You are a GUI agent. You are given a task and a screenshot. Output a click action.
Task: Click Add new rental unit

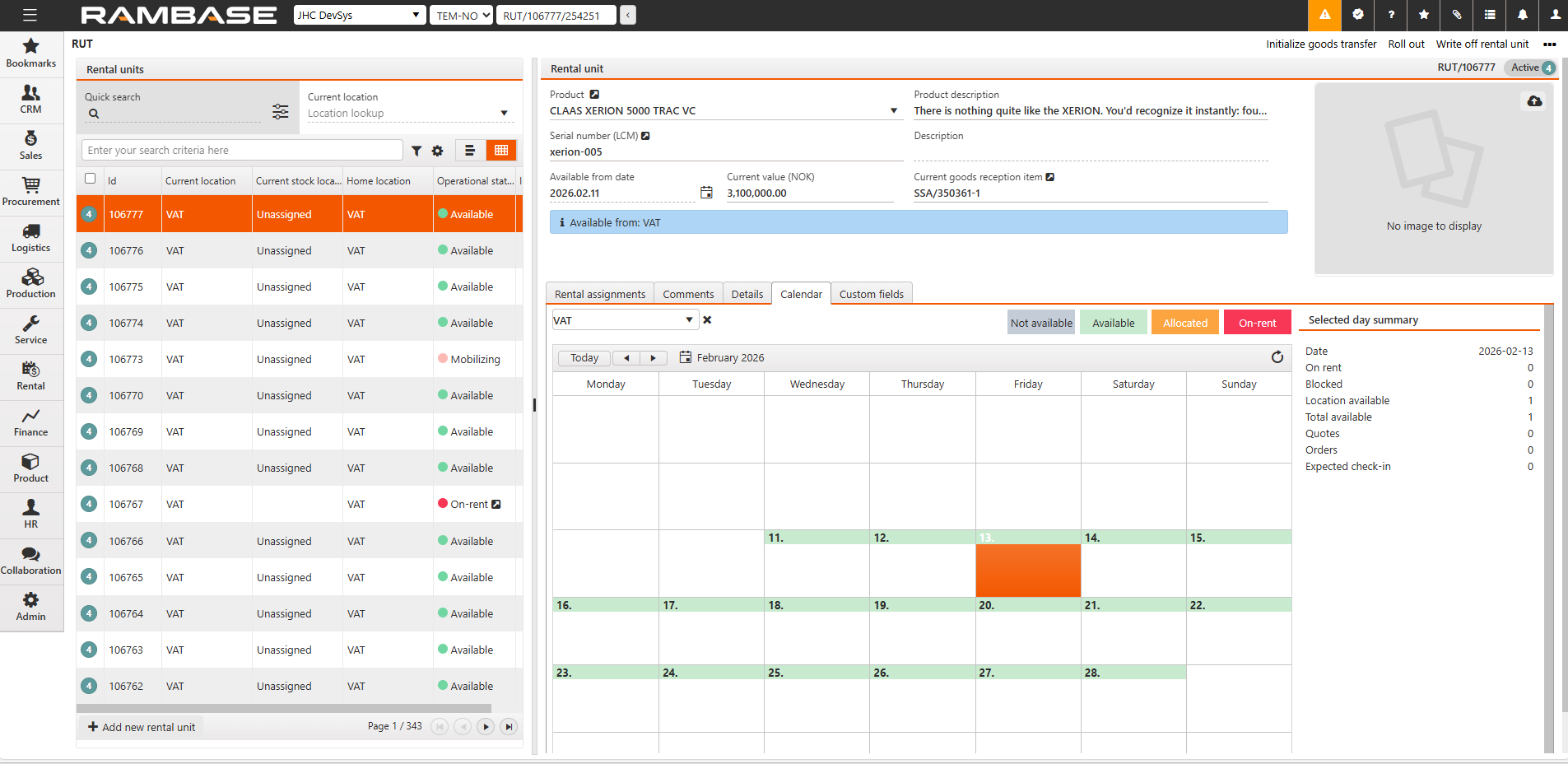pyautogui.click(x=142, y=727)
